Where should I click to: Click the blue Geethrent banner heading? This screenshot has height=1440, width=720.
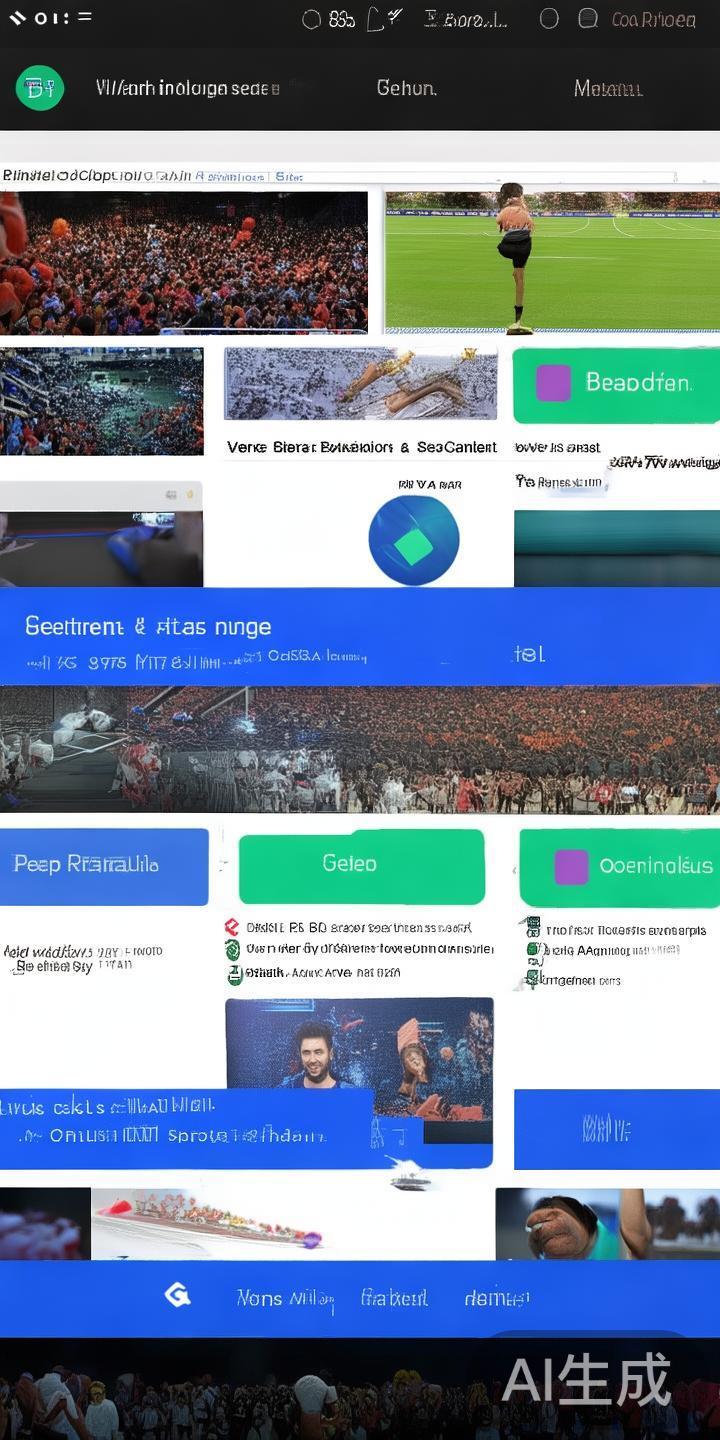[148, 627]
